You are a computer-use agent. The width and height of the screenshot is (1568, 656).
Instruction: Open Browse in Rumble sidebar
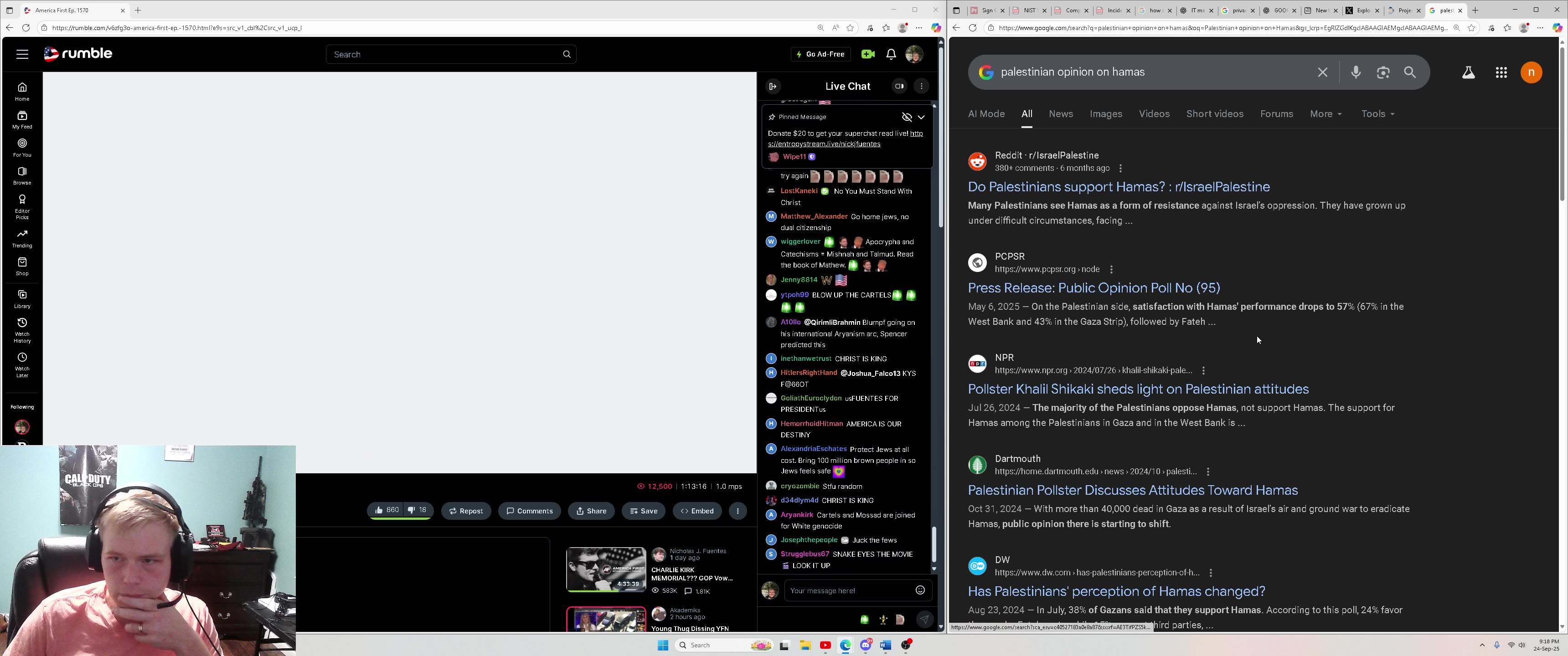(22, 176)
